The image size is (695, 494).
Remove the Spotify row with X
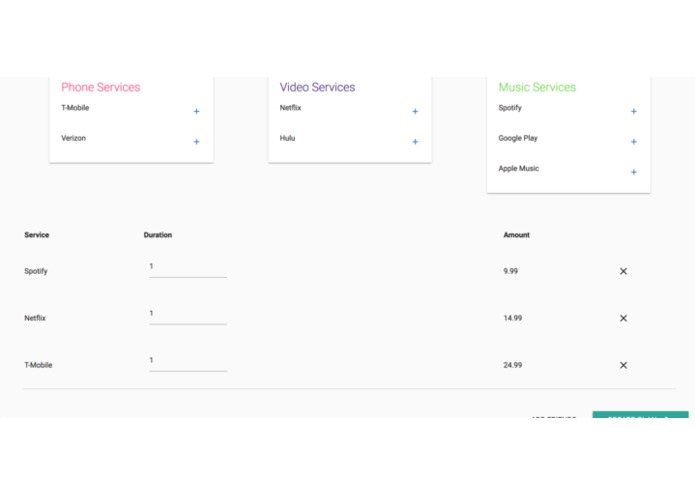point(623,271)
